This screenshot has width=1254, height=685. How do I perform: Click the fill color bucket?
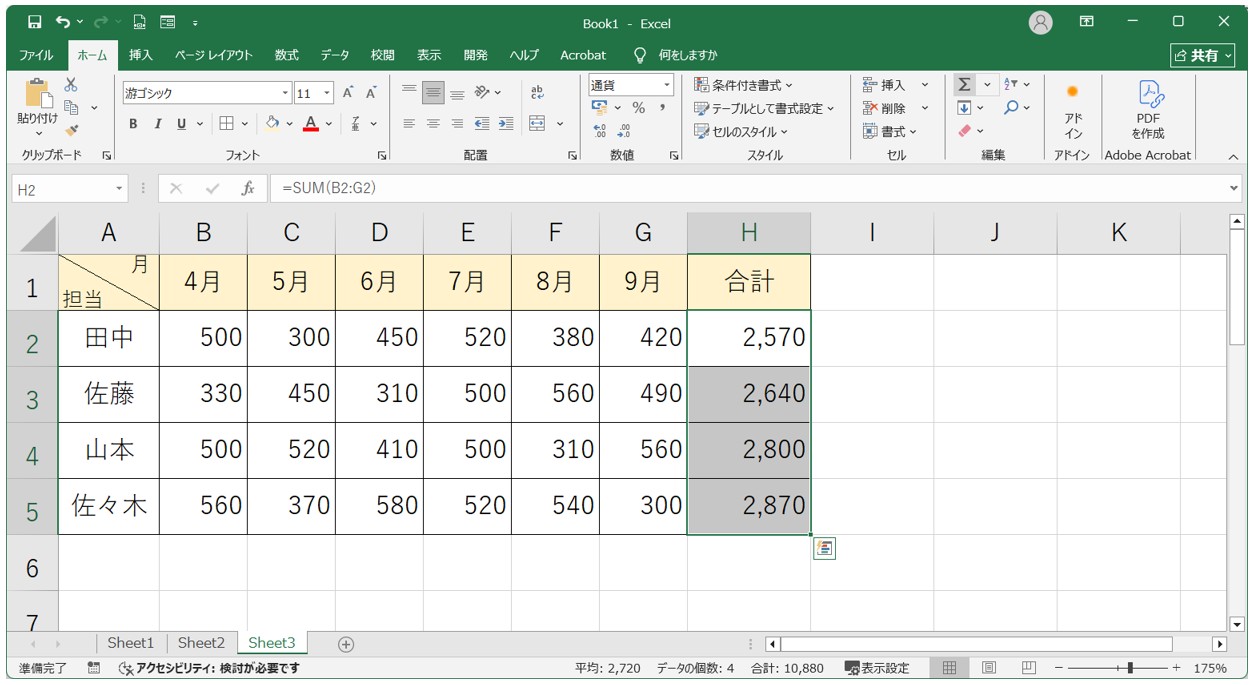(272, 124)
